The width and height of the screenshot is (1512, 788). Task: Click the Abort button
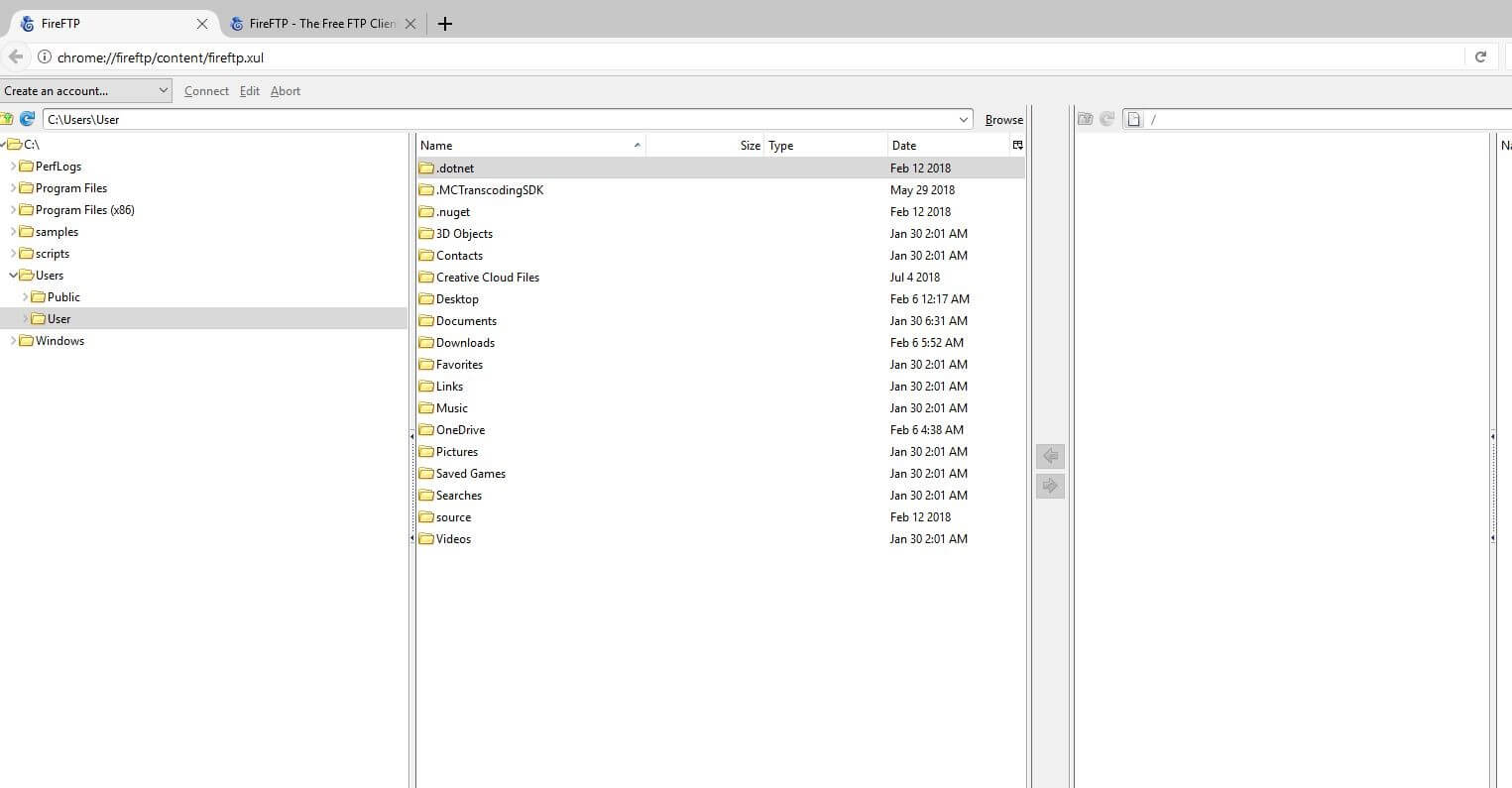(x=286, y=90)
